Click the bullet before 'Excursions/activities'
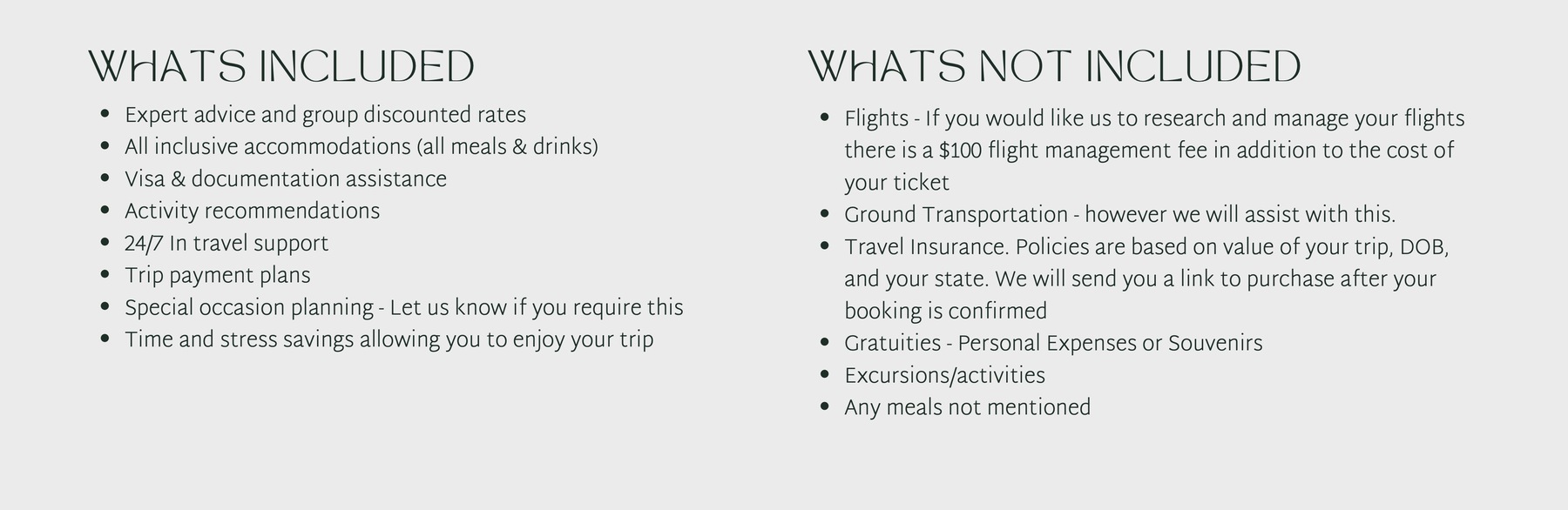This screenshot has height=510, width=1568. point(825,375)
